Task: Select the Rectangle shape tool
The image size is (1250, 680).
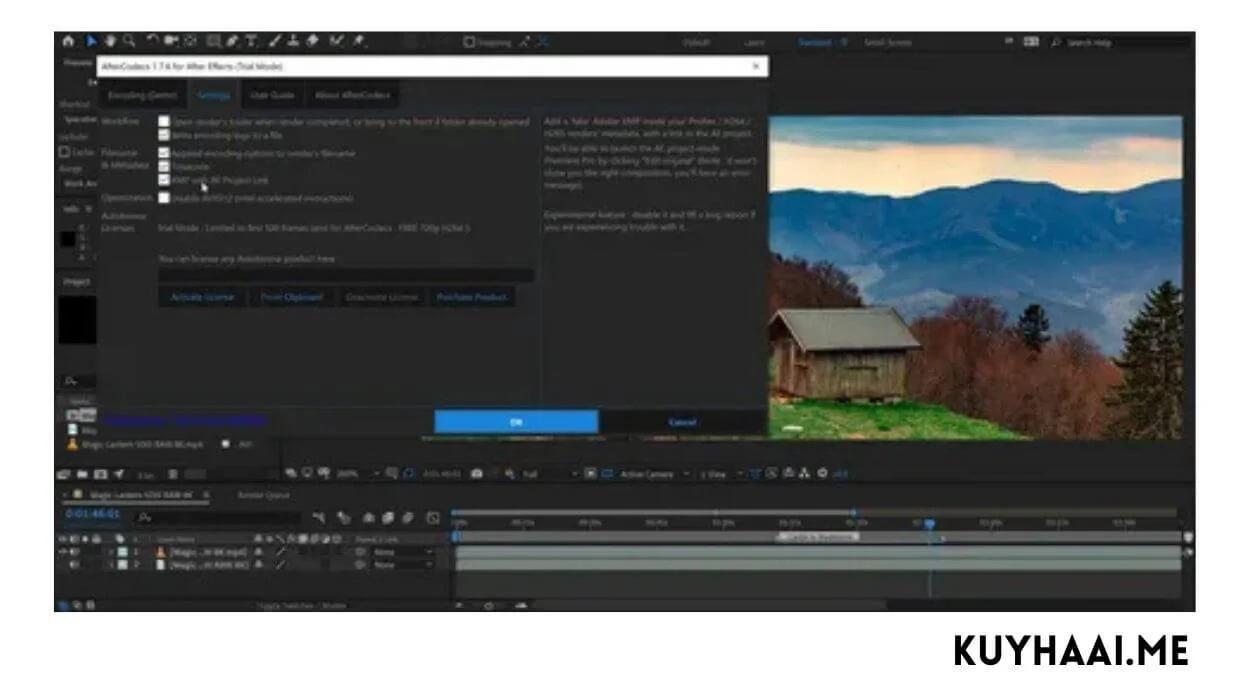Action: (213, 42)
